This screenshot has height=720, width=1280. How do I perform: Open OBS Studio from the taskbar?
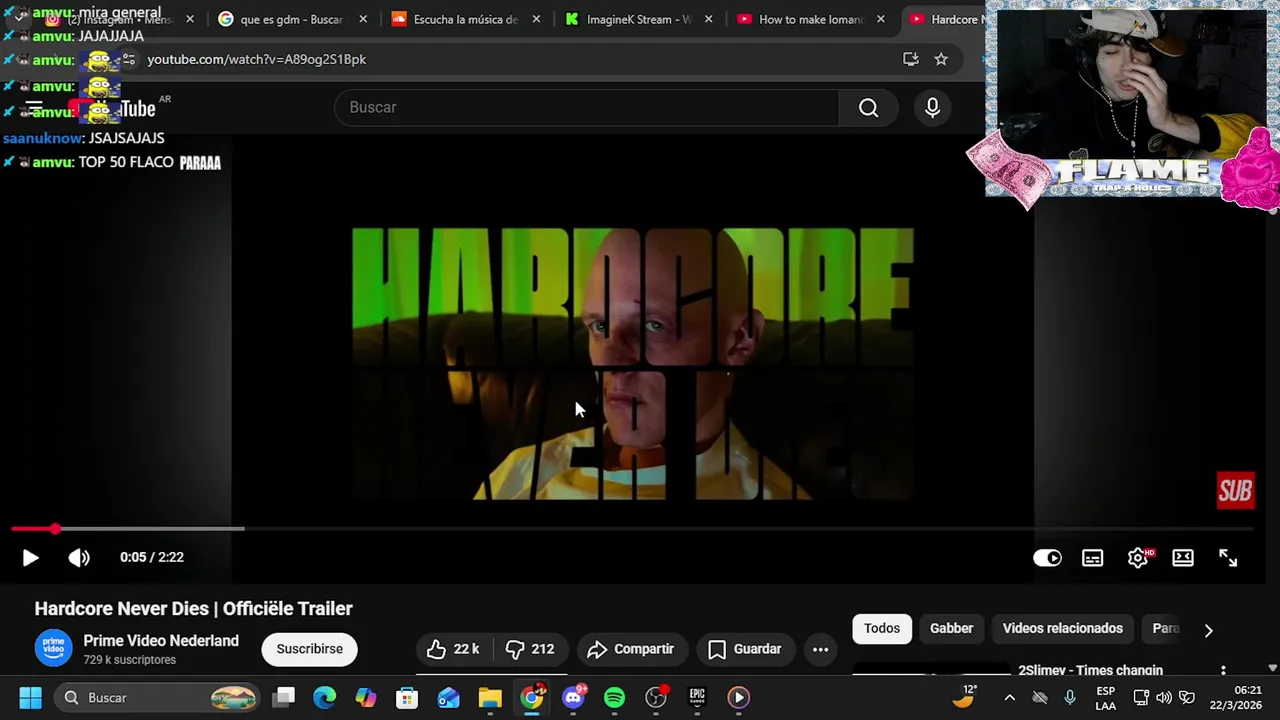[656, 697]
